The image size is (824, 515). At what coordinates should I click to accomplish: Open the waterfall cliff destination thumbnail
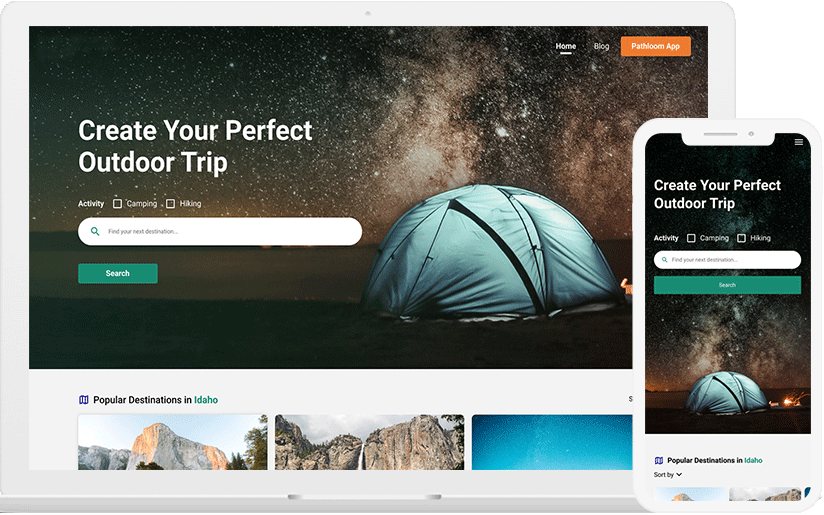[x=369, y=442]
